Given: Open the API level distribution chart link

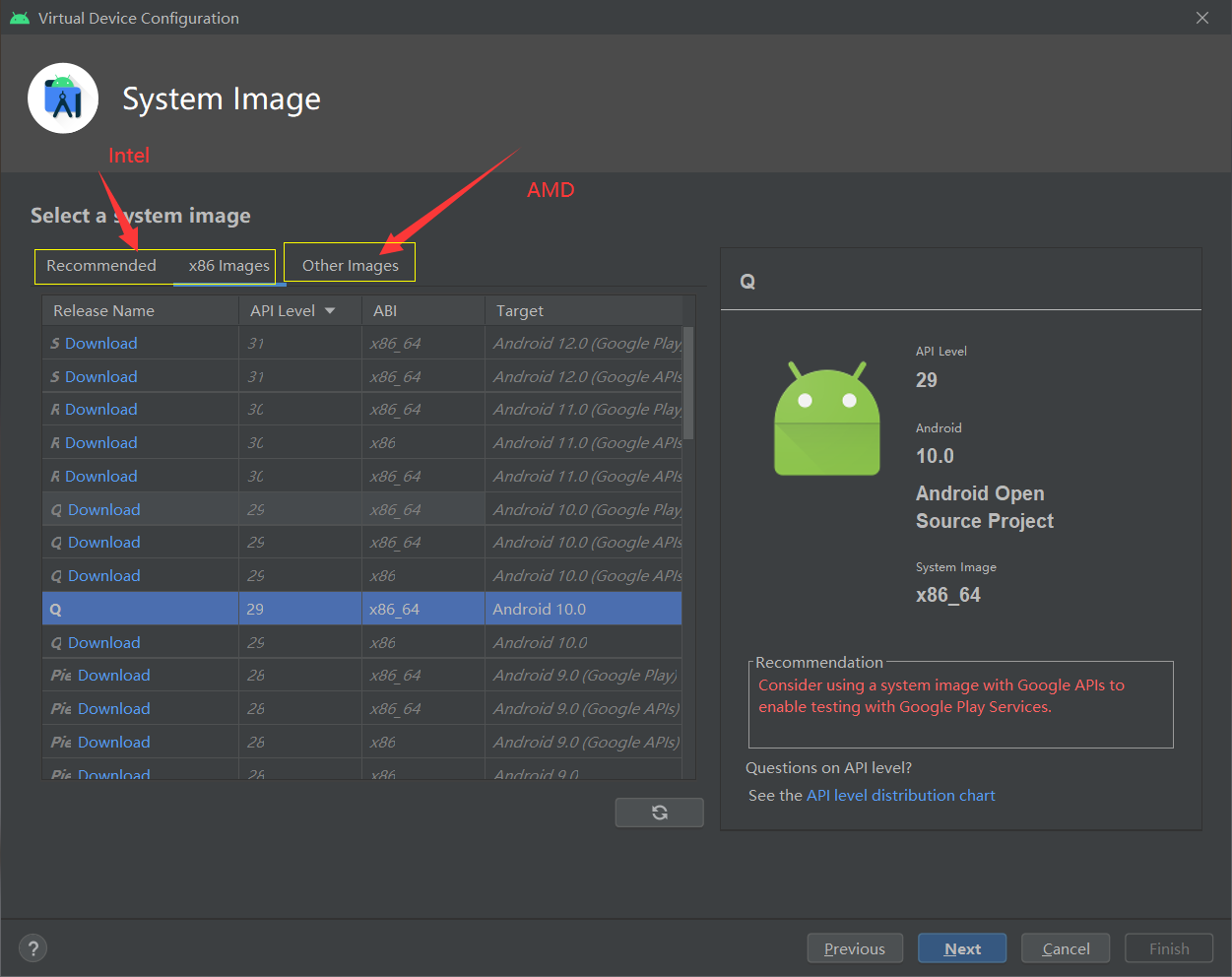Looking at the screenshot, I should point(901,796).
